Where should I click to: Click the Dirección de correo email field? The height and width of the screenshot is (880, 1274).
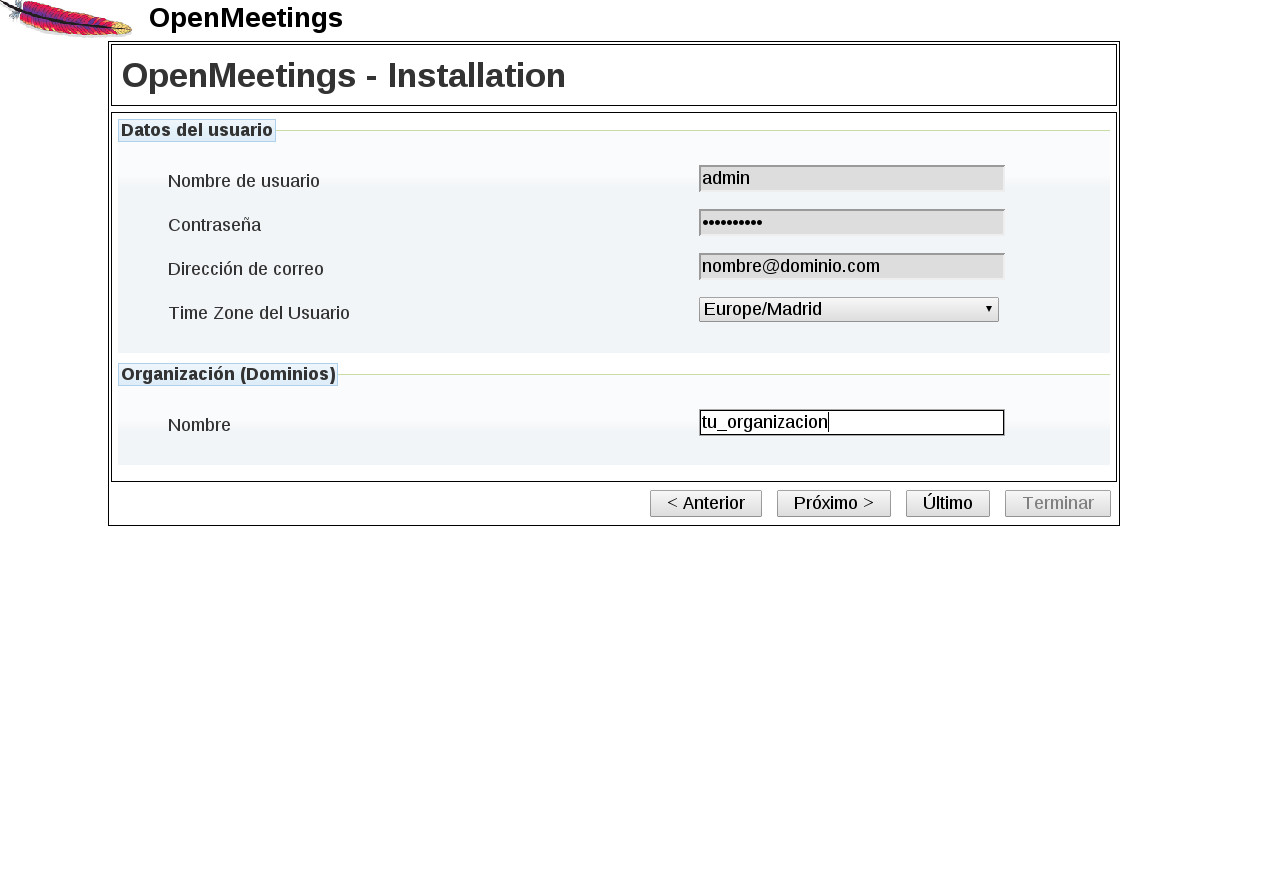tap(851, 266)
